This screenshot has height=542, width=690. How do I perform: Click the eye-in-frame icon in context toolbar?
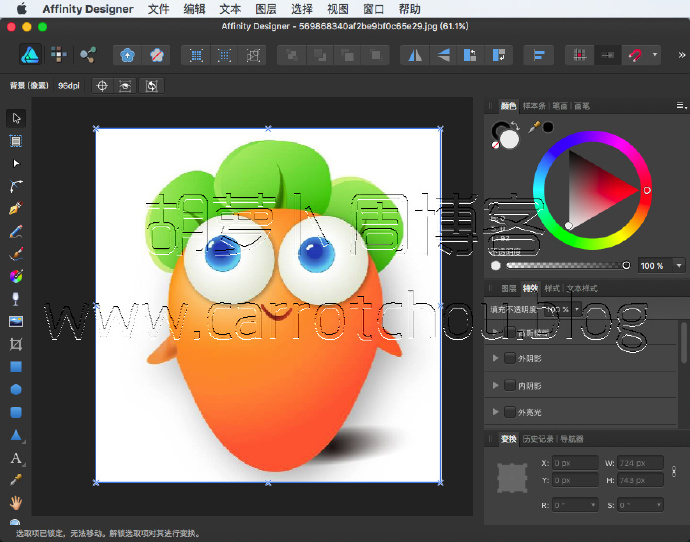(125, 86)
